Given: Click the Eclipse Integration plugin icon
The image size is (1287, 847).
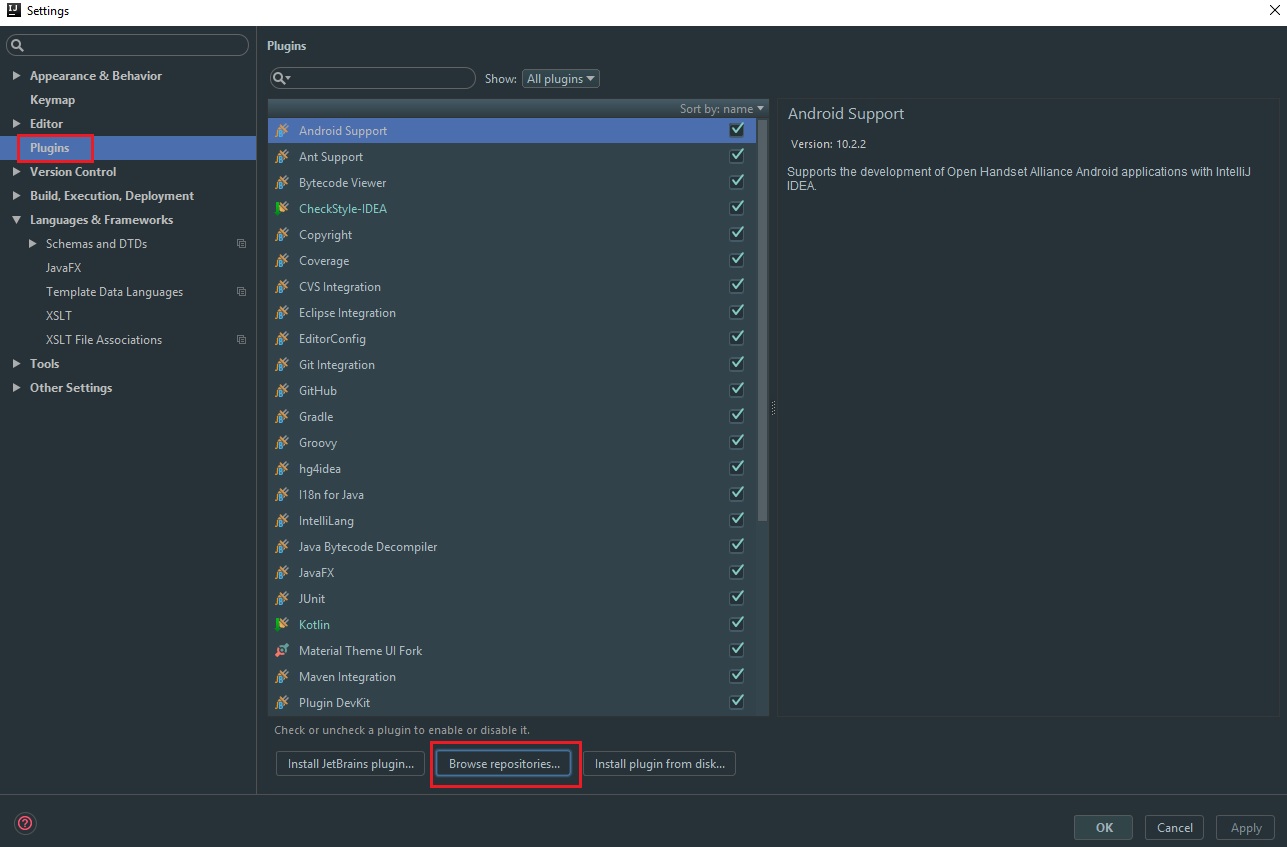Looking at the screenshot, I should 282,313.
